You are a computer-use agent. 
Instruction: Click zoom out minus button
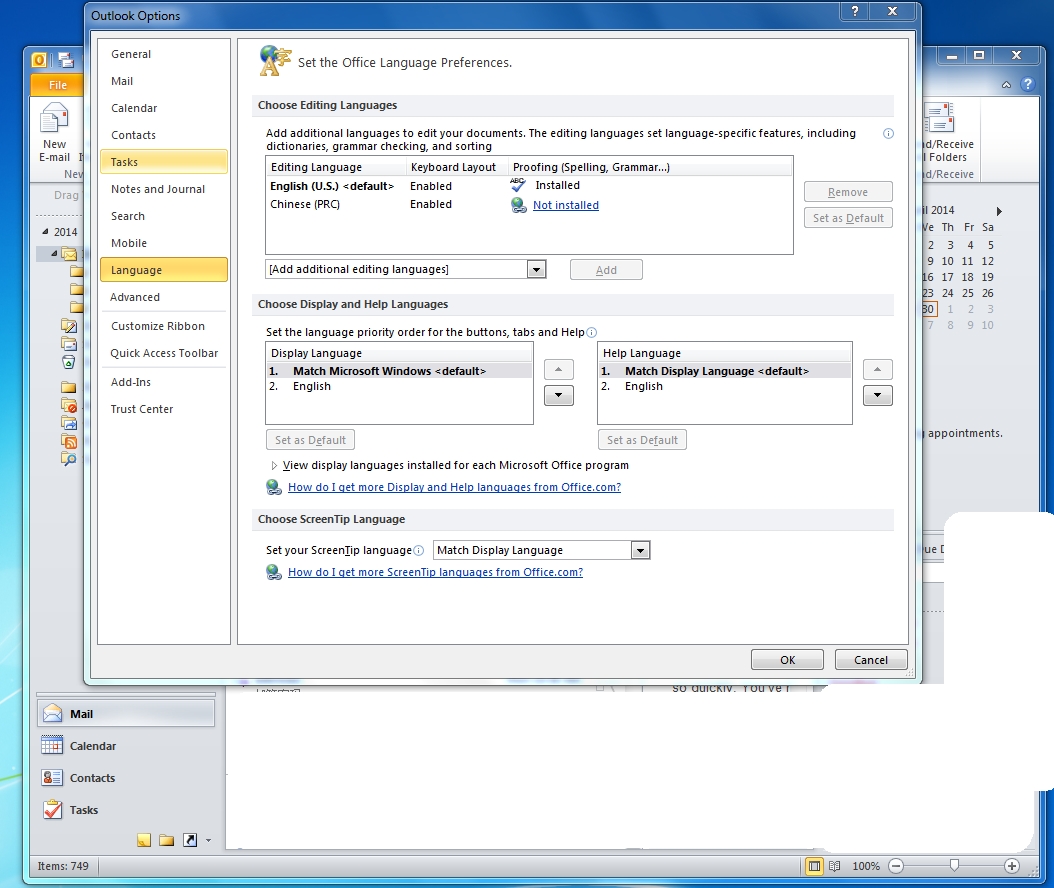click(895, 866)
